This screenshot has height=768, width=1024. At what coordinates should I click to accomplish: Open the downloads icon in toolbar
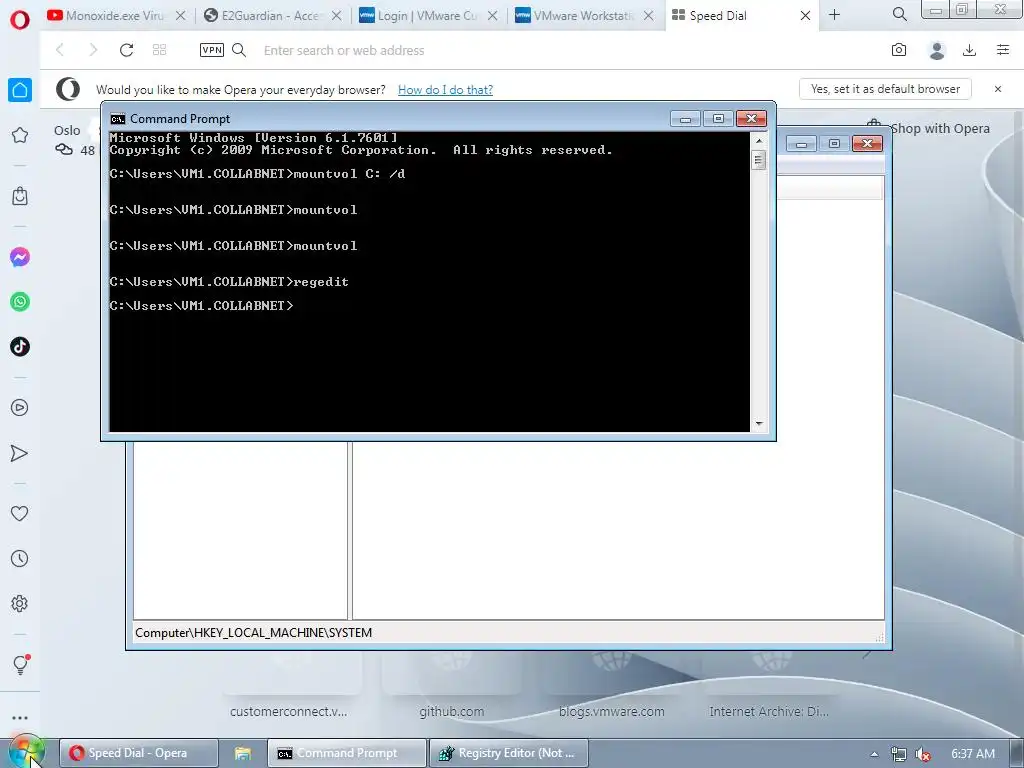click(969, 50)
